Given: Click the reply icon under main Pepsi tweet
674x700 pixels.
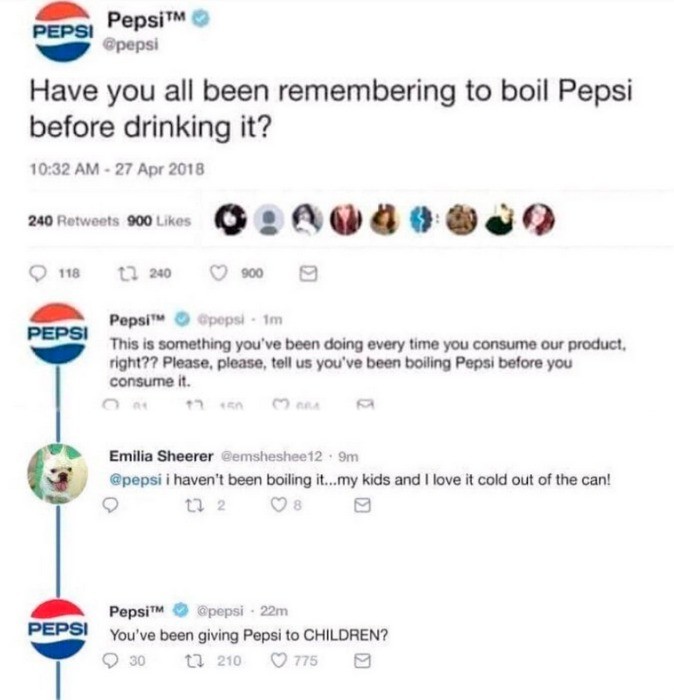Looking at the screenshot, I should pos(37,273).
